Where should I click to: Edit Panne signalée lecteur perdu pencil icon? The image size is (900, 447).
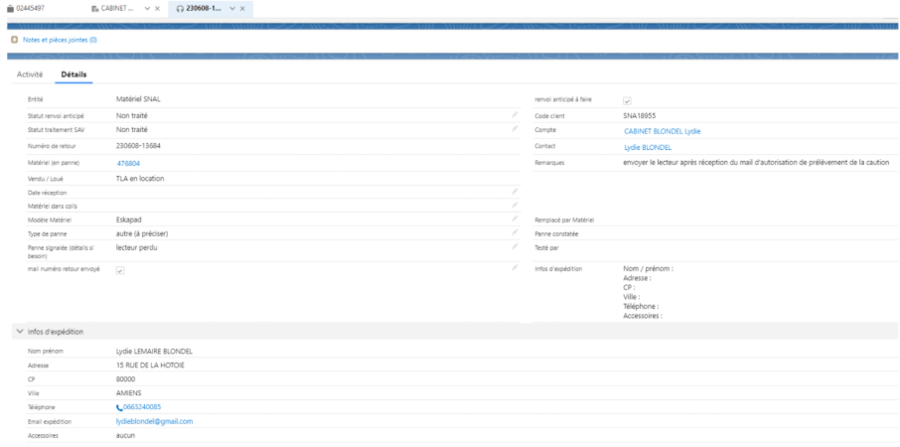pyautogui.click(x=515, y=247)
